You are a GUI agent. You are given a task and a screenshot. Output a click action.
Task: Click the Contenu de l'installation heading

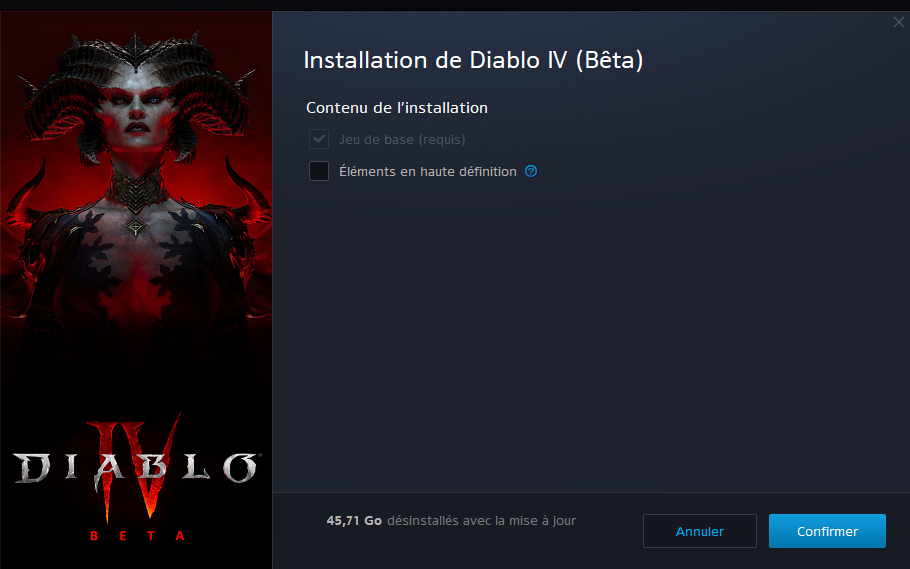click(x=397, y=108)
